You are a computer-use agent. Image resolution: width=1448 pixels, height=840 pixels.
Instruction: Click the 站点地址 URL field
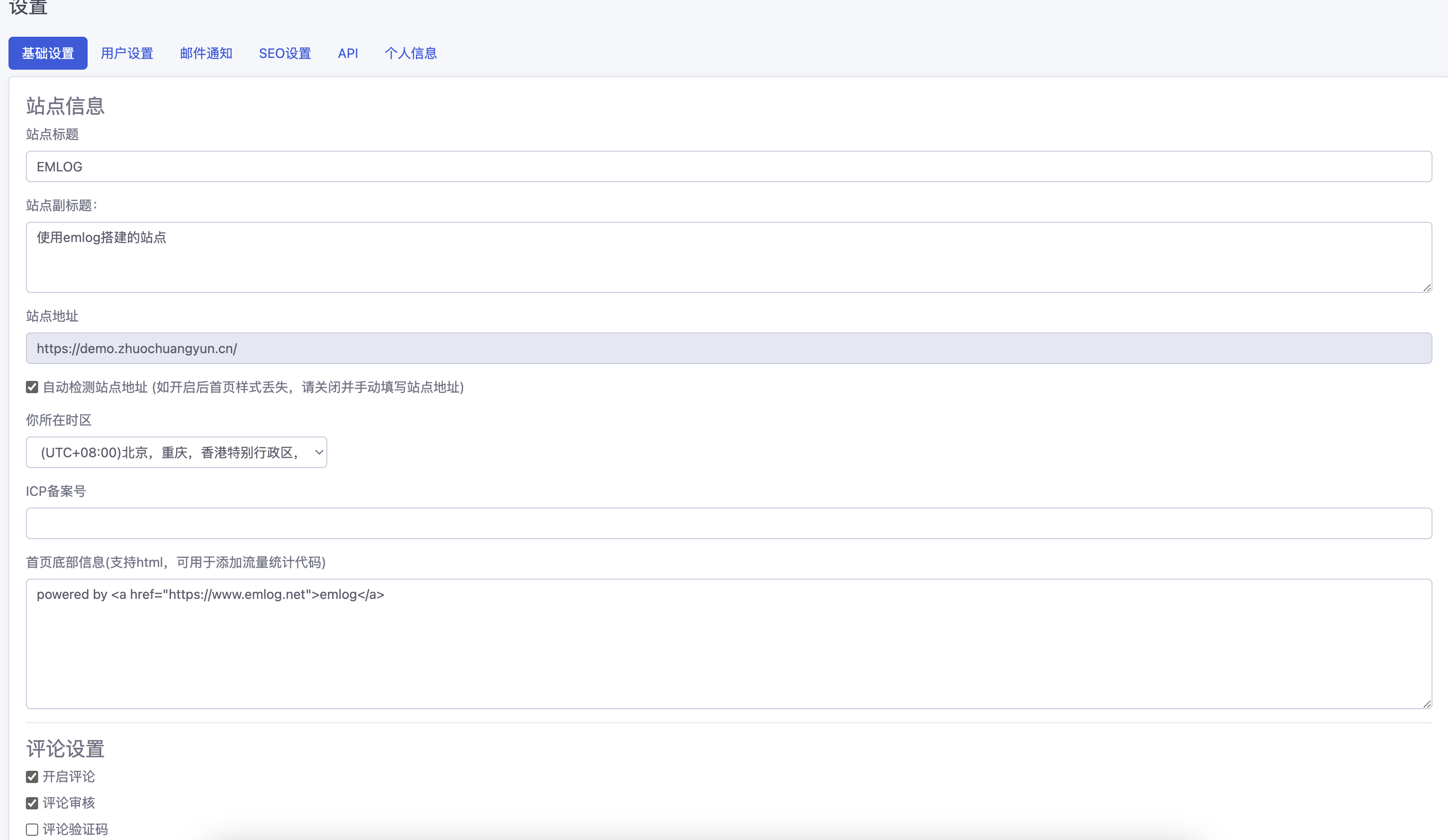click(729, 348)
